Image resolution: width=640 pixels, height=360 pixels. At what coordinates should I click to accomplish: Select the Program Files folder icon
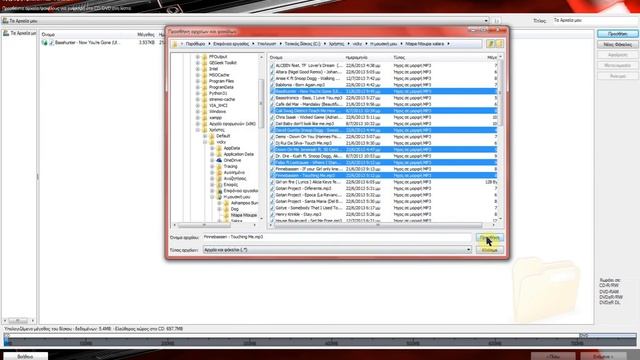204,81
